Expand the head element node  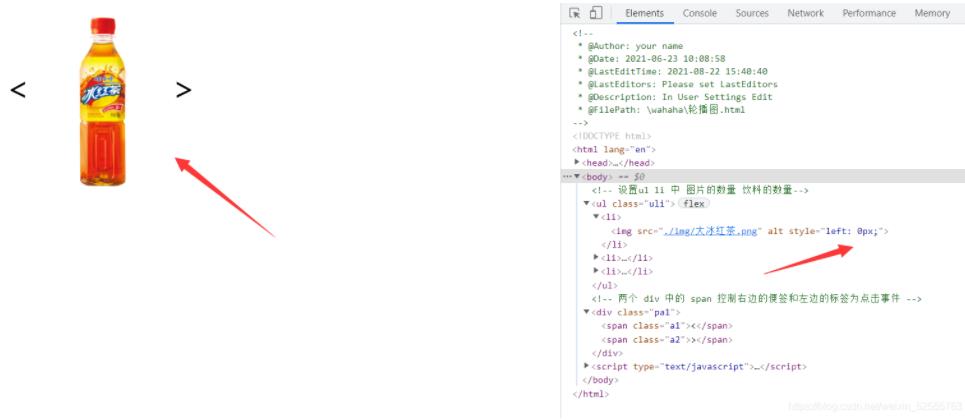tap(577, 163)
